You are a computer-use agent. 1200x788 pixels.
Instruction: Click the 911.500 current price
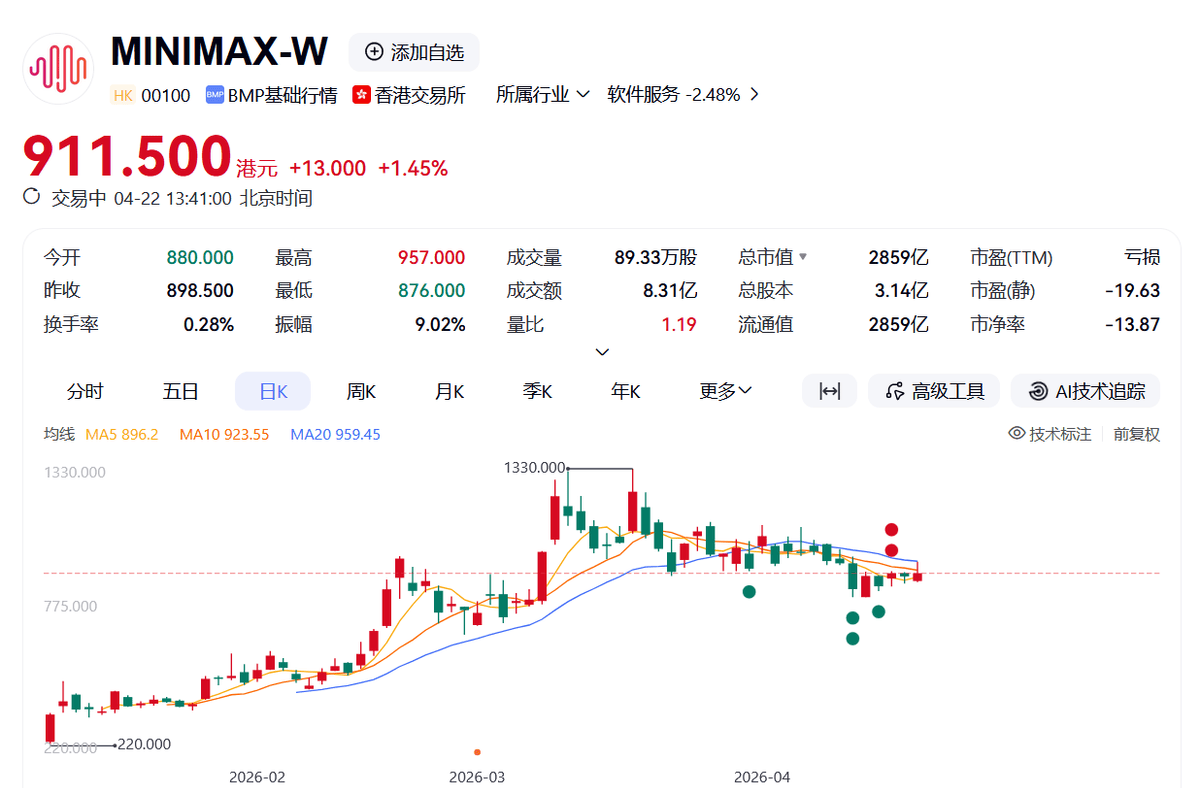click(127, 157)
